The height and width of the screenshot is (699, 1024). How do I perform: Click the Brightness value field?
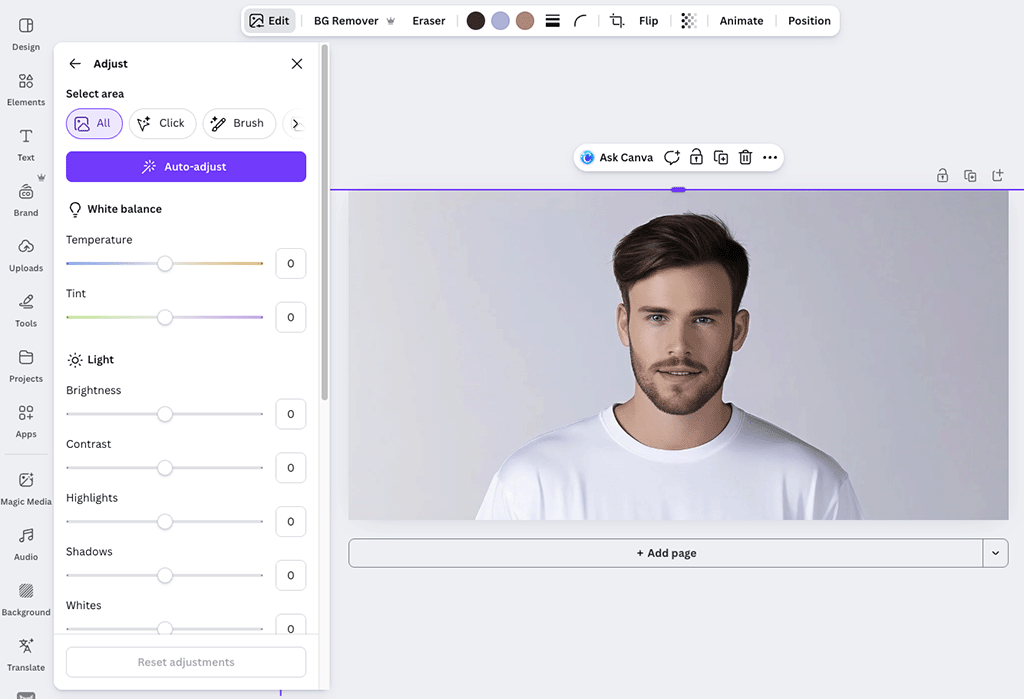click(291, 414)
